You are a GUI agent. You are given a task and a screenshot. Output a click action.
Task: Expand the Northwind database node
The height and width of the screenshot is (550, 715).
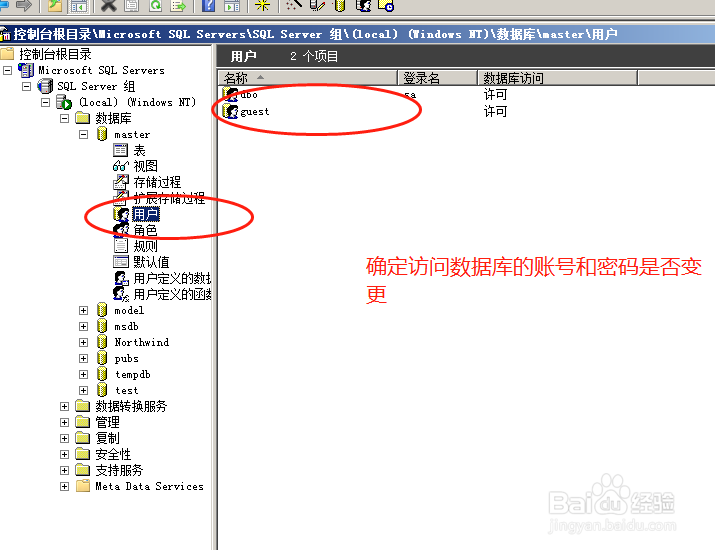[83, 342]
